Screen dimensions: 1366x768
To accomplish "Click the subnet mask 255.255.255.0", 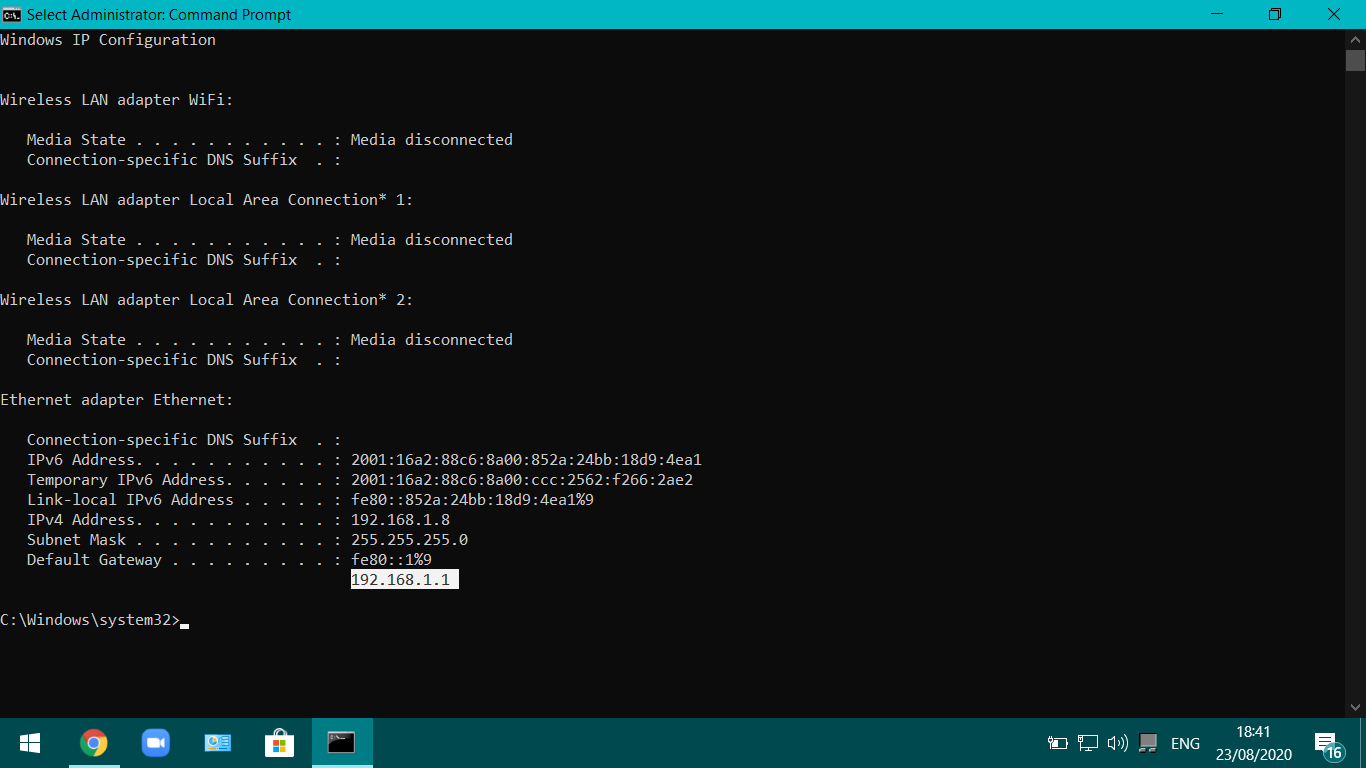I will tap(409, 540).
